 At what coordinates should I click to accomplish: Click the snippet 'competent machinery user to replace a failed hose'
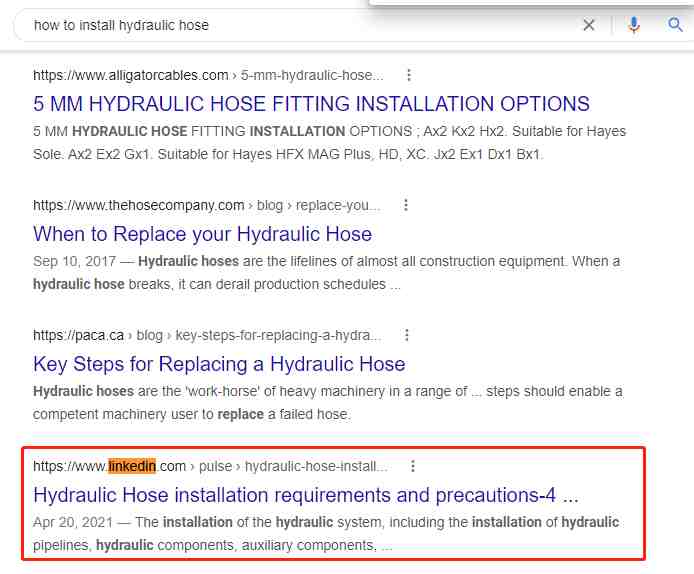[192, 414]
